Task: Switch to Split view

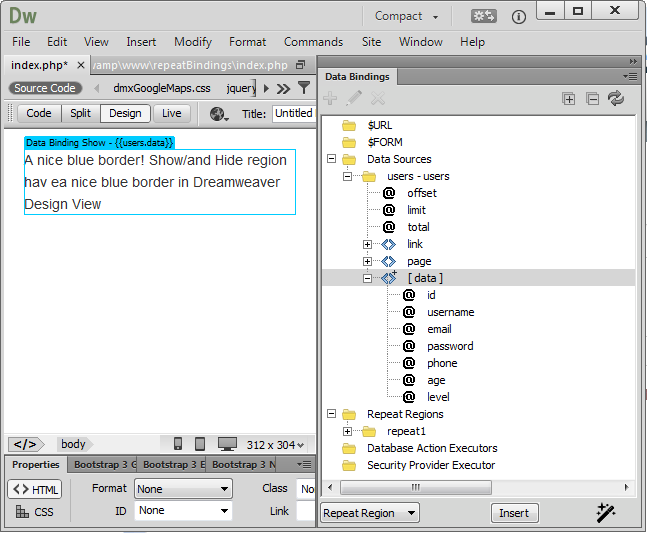Action: tap(80, 113)
